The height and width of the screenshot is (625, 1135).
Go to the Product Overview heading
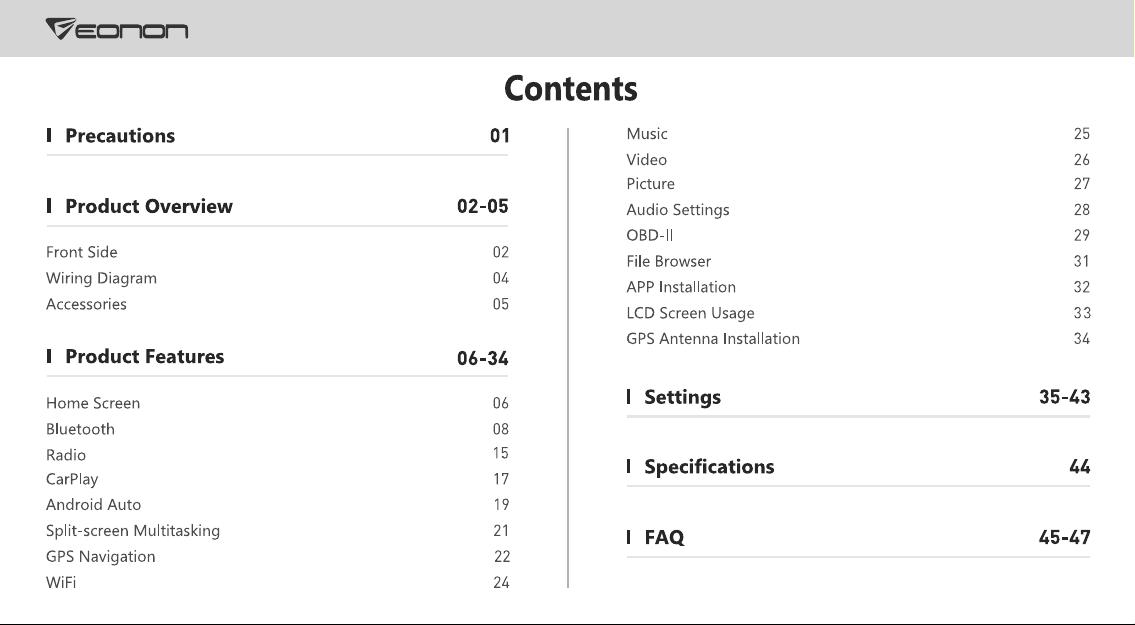[x=149, y=206]
